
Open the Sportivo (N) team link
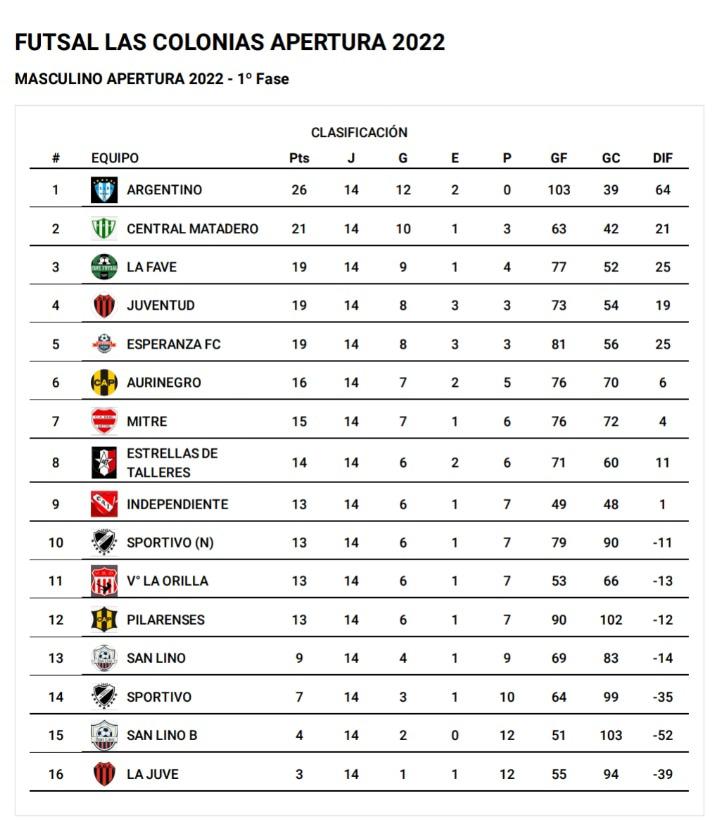click(x=167, y=543)
